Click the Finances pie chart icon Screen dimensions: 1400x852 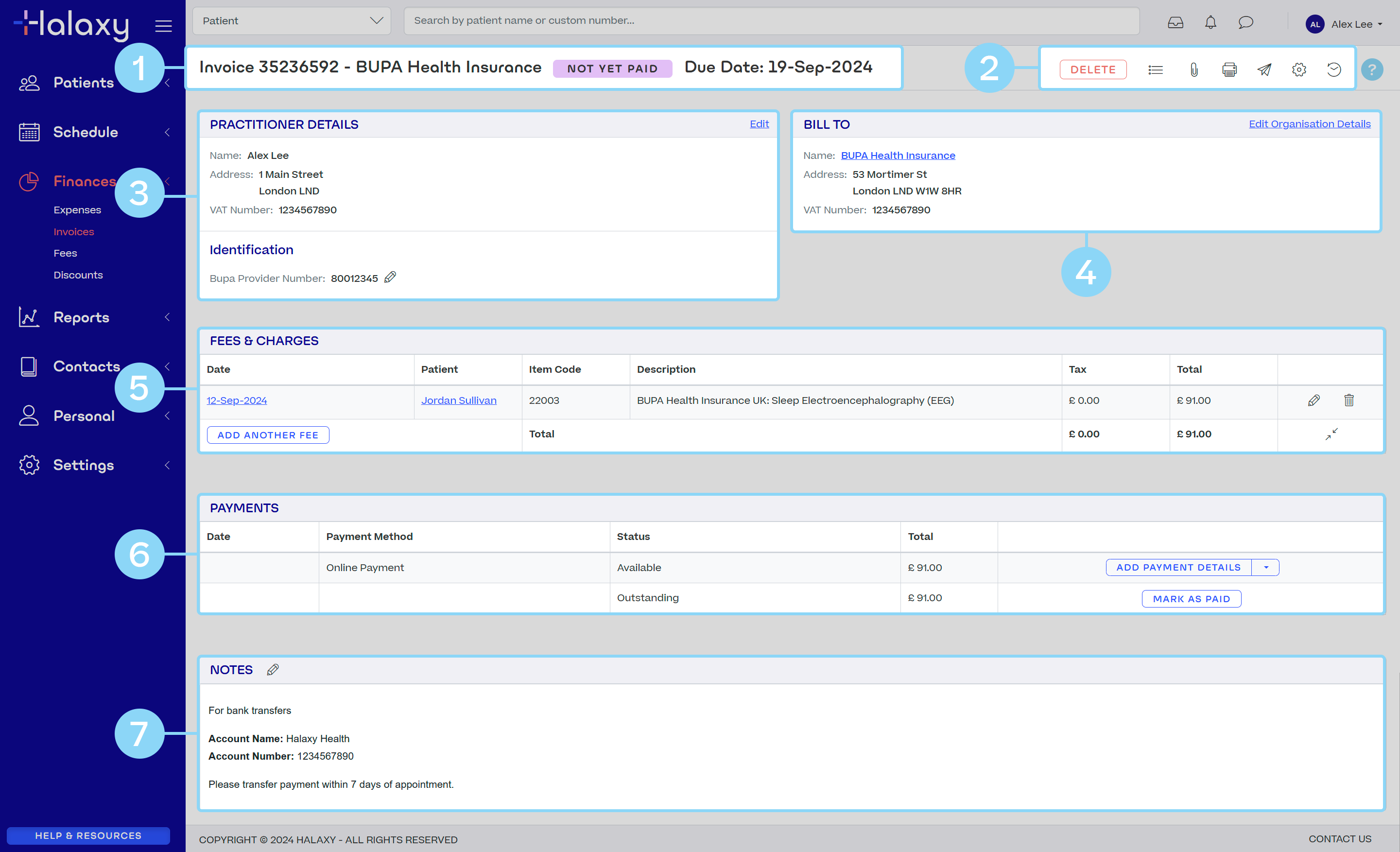tap(28, 181)
